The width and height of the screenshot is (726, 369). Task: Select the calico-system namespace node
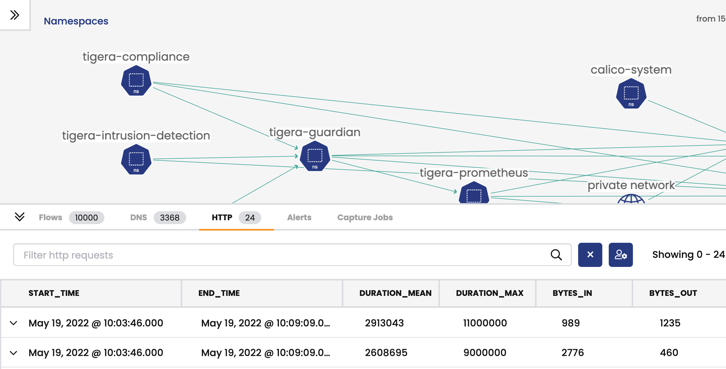click(631, 94)
